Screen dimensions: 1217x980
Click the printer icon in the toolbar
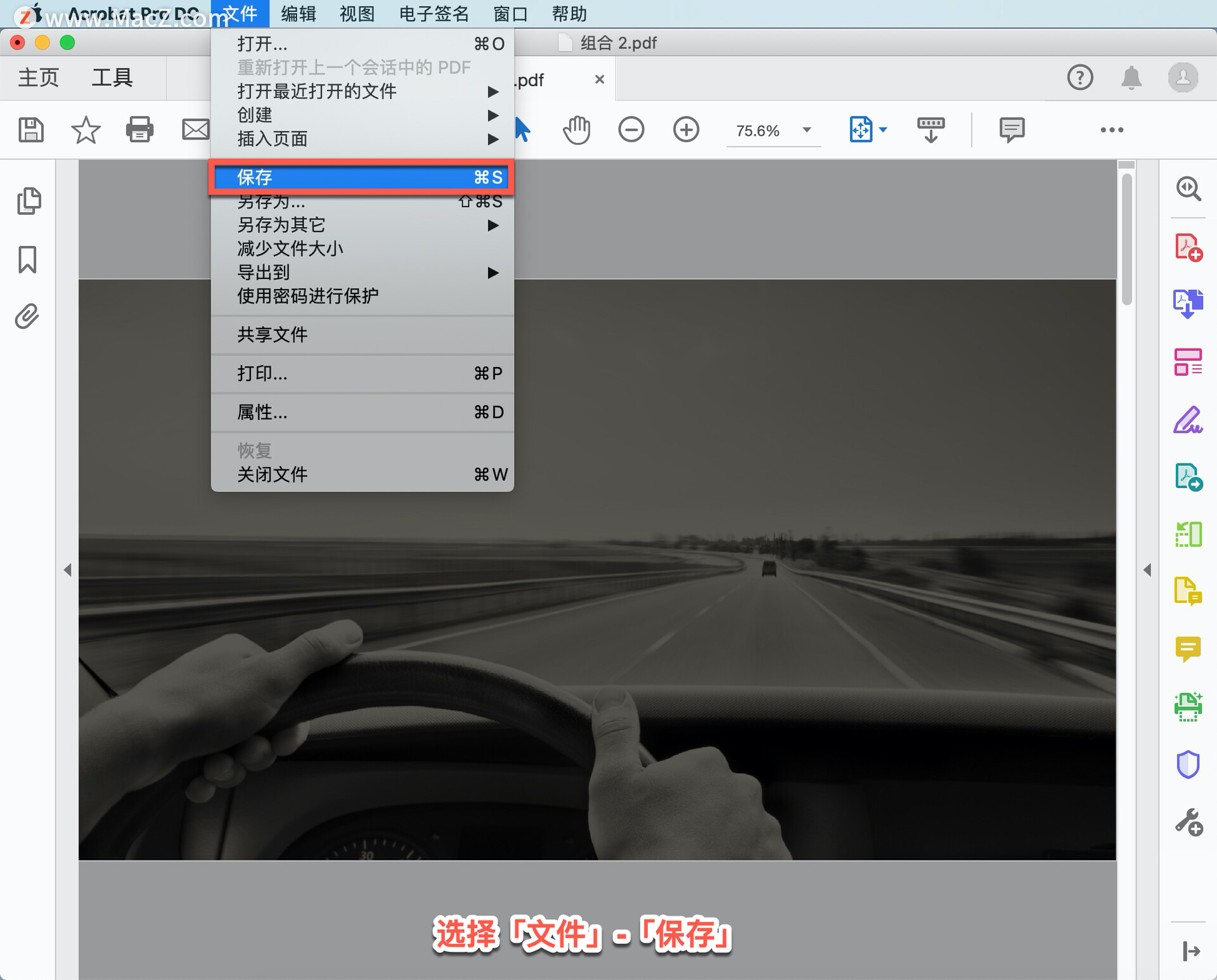[139, 130]
